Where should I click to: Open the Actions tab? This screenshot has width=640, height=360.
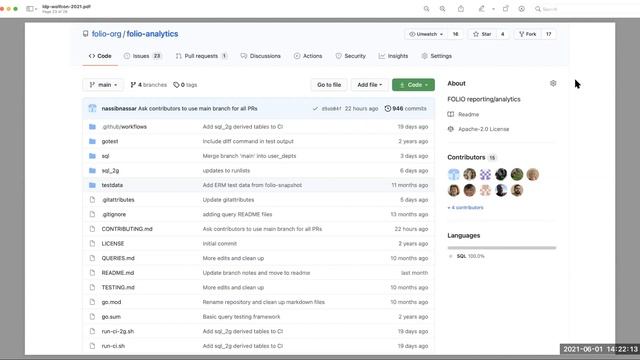click(x=308, y=56)
